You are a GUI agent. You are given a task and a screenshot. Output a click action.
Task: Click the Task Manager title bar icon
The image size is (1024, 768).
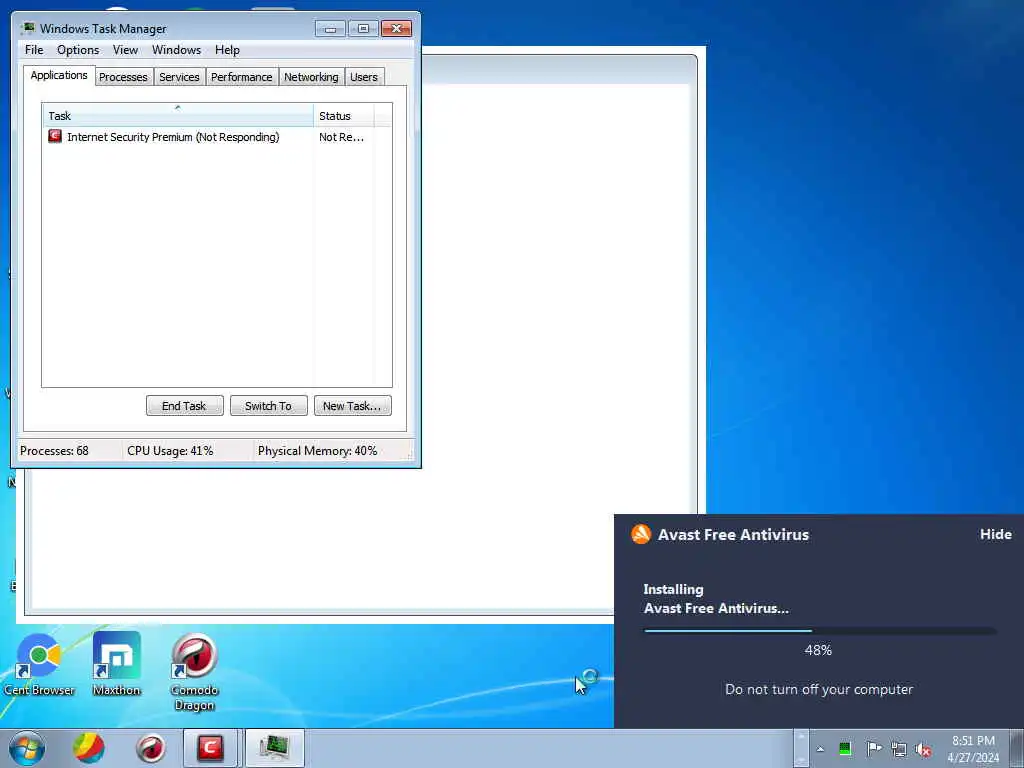(x=27, y=29)
